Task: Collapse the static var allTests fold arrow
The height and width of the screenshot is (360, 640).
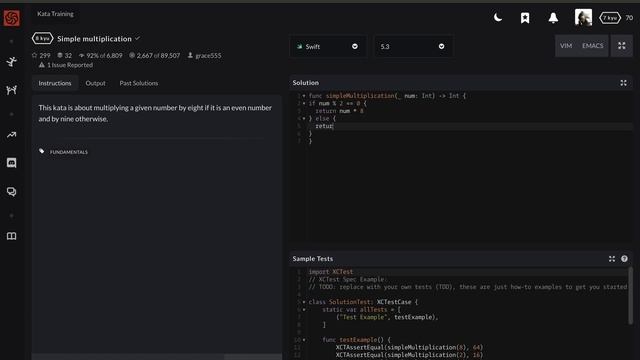Action: click(304, 310)
